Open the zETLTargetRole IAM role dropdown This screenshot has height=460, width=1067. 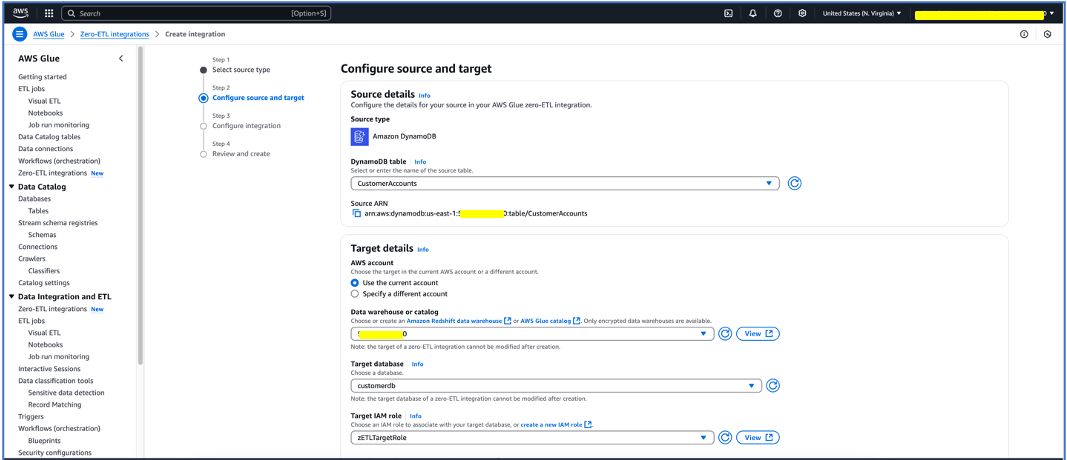532,438
